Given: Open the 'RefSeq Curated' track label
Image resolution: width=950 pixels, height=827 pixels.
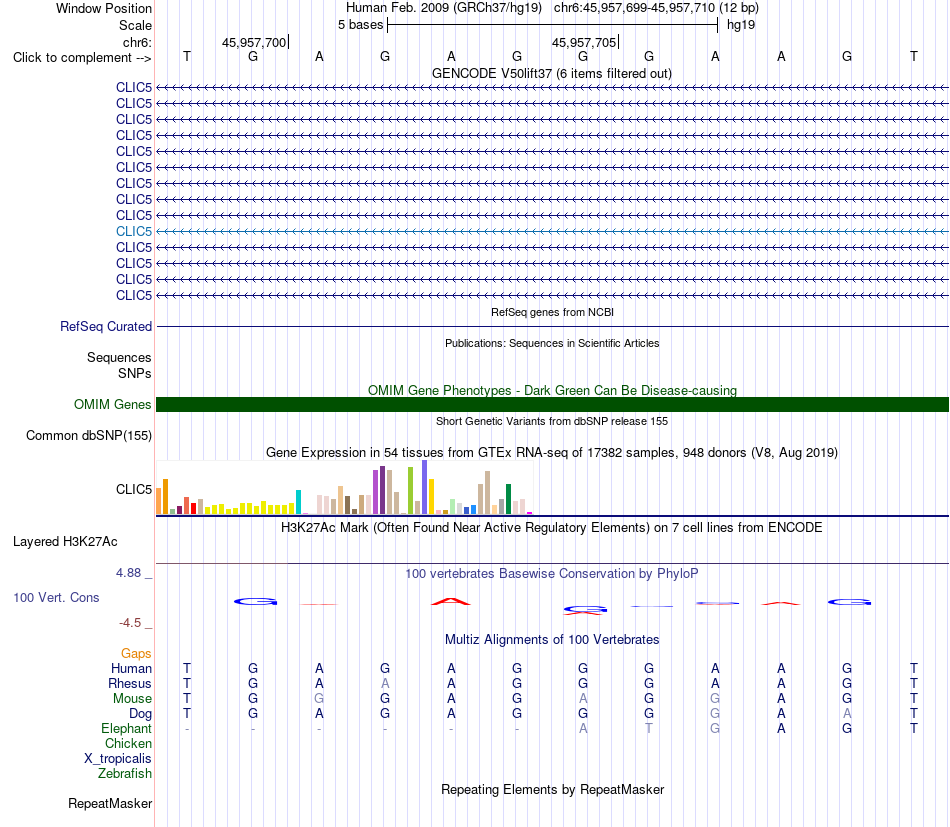Looking at the screenshot, I should [106, 327].
